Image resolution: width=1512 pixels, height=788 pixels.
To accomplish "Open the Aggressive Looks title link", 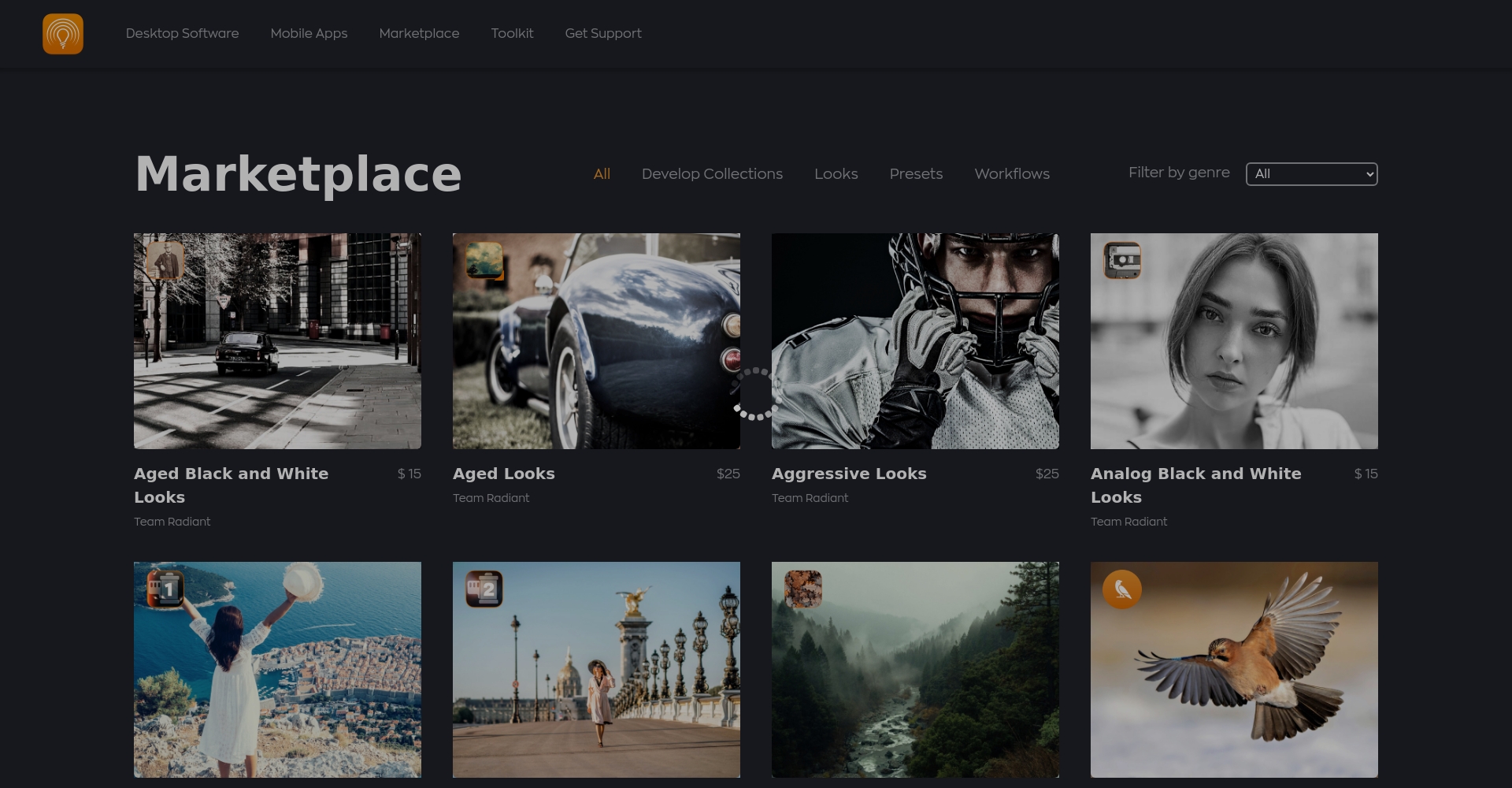I will pyautogui.click(x=849, y=474).
